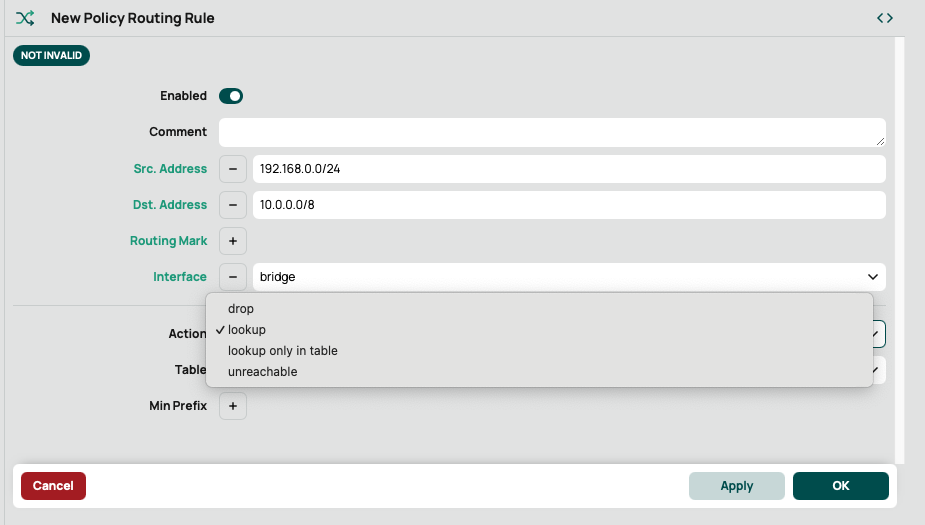Screen dimensions: 925x525
Task: Open the code view angle-brackets icon
Action: tap(884, 18)
